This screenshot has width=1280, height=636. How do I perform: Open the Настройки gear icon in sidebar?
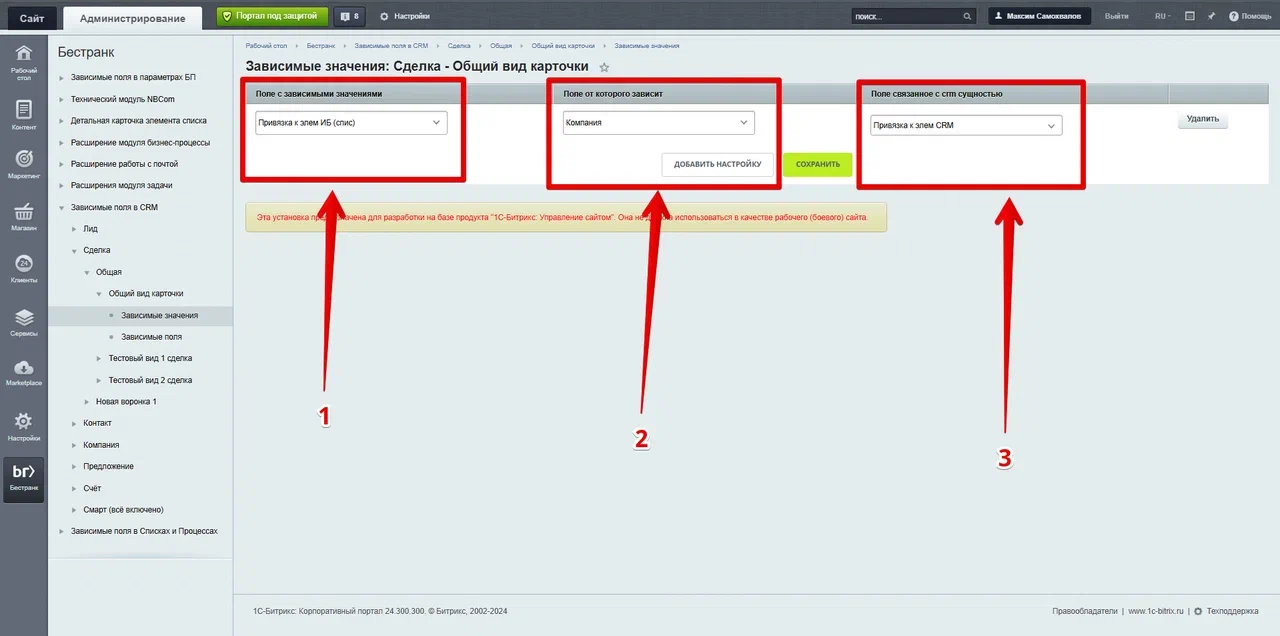24,422
